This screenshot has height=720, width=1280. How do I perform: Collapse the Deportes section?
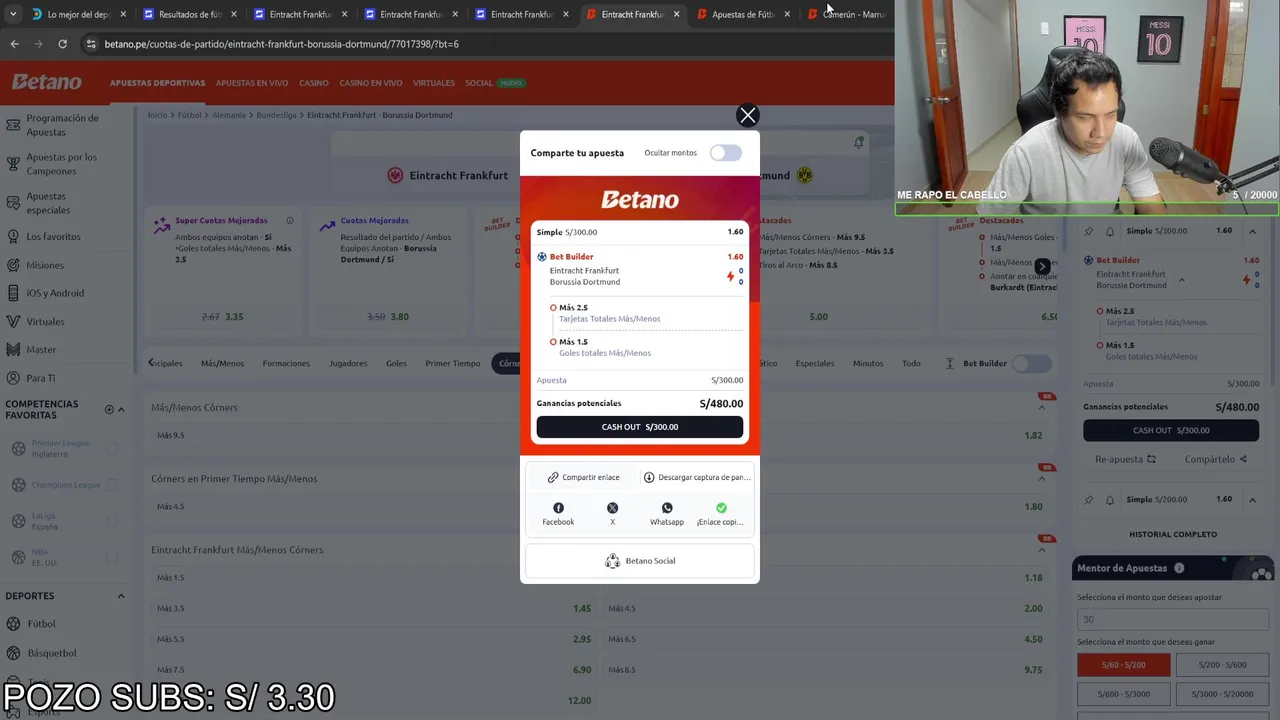point(121,596)
